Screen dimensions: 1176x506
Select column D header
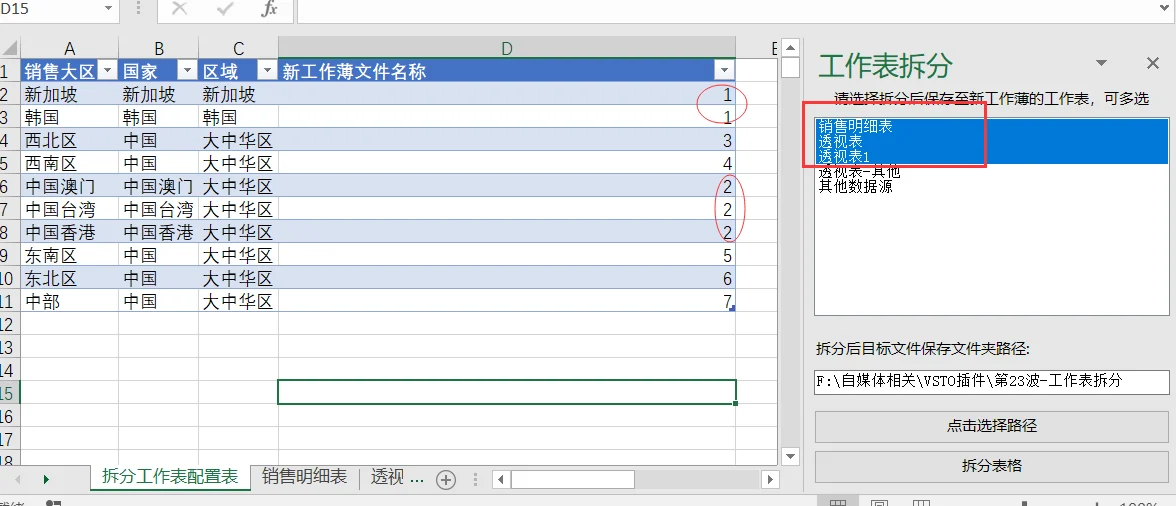point(507,49)
